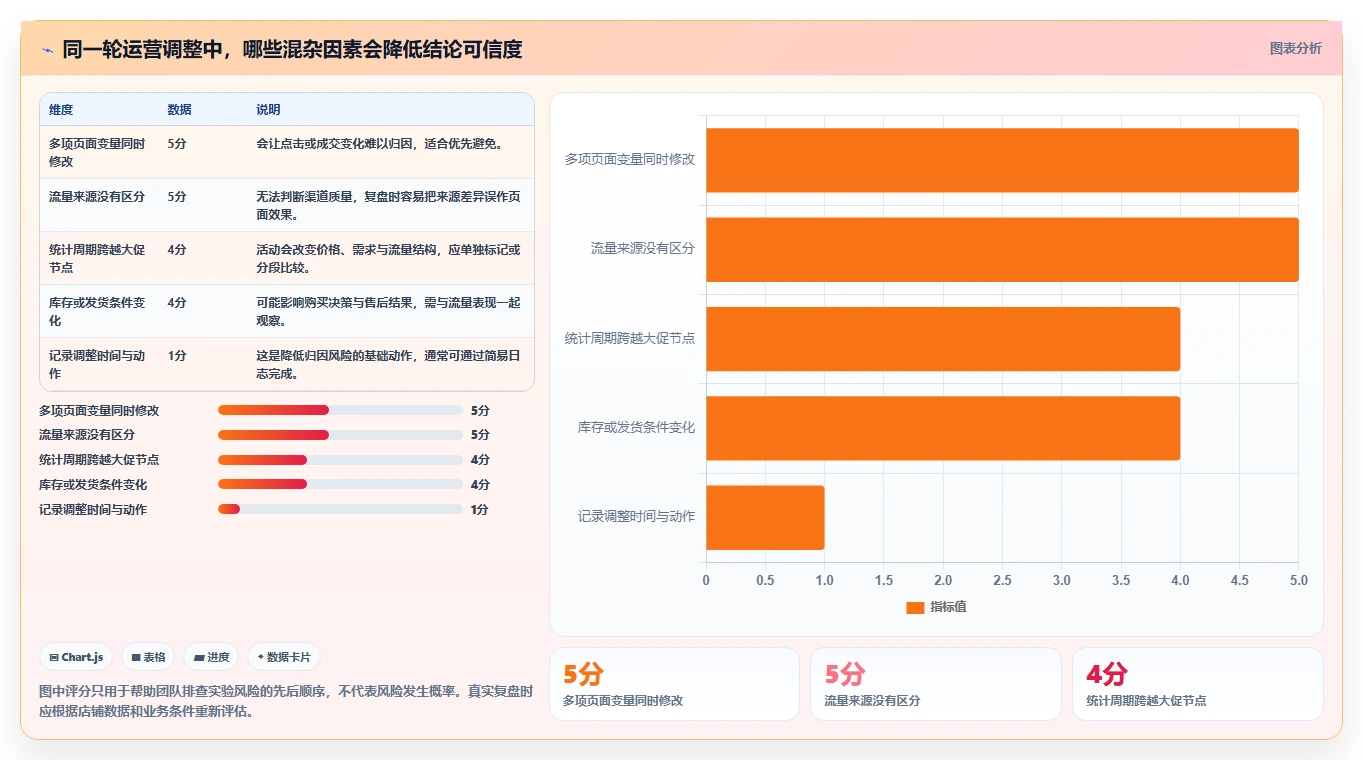Image resolution: width=1363 pixels, height=760 pixels.
Task: Click y-axis label 记录调整时间与动作 in chart
Action: click(x=636, y=517)
